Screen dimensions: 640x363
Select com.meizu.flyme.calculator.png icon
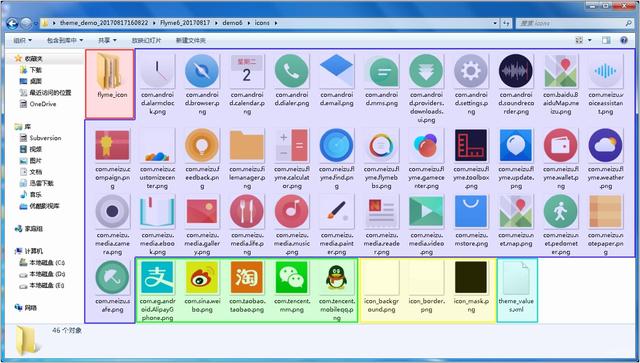(291, 145)
